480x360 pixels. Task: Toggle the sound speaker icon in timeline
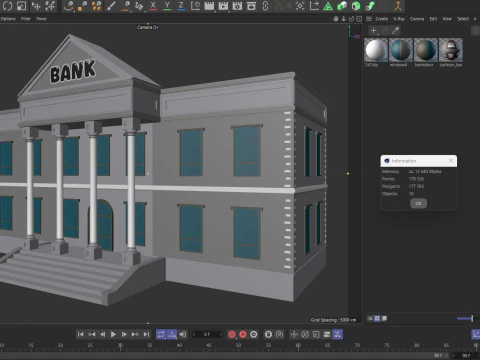pos(183,334)
